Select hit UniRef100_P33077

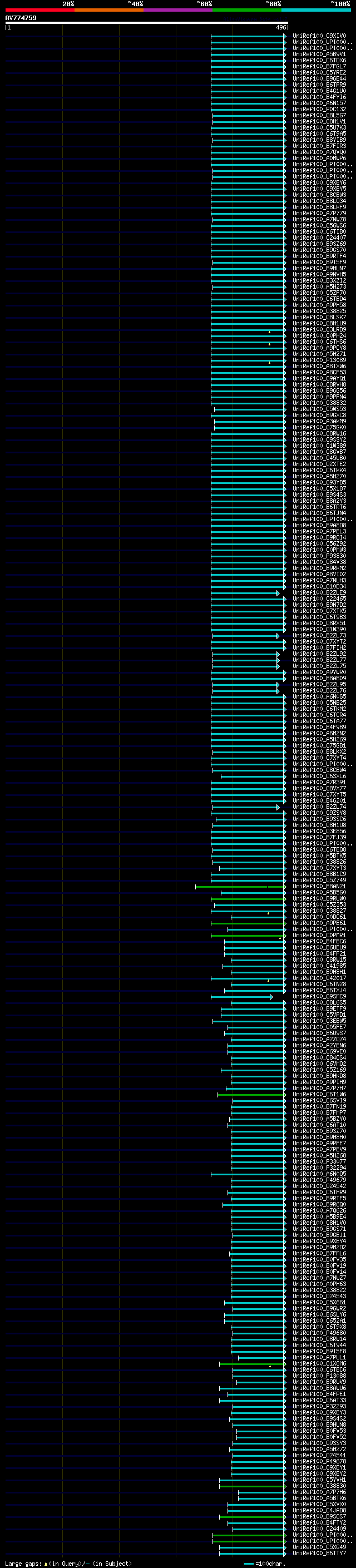coord(319,1162)
